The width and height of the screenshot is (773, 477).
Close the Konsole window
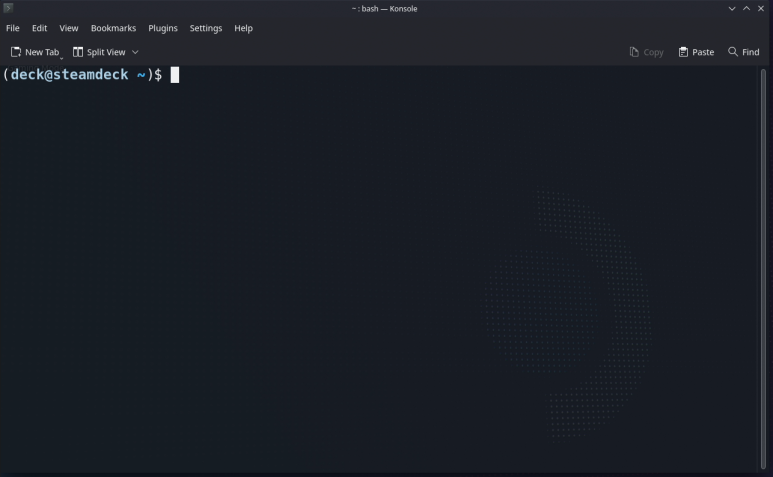[761, 8]
